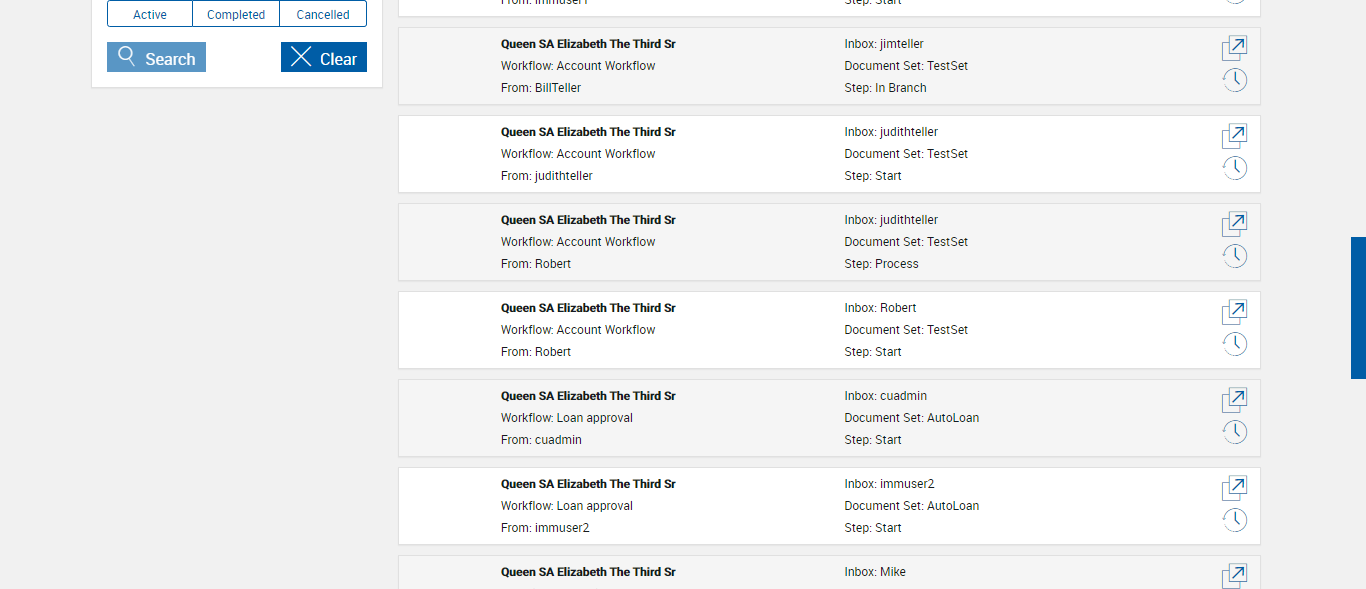Open the workflow sent from judithteller
The height and width of the screenshot is (589, 1366).
(x=1234, y=136)
